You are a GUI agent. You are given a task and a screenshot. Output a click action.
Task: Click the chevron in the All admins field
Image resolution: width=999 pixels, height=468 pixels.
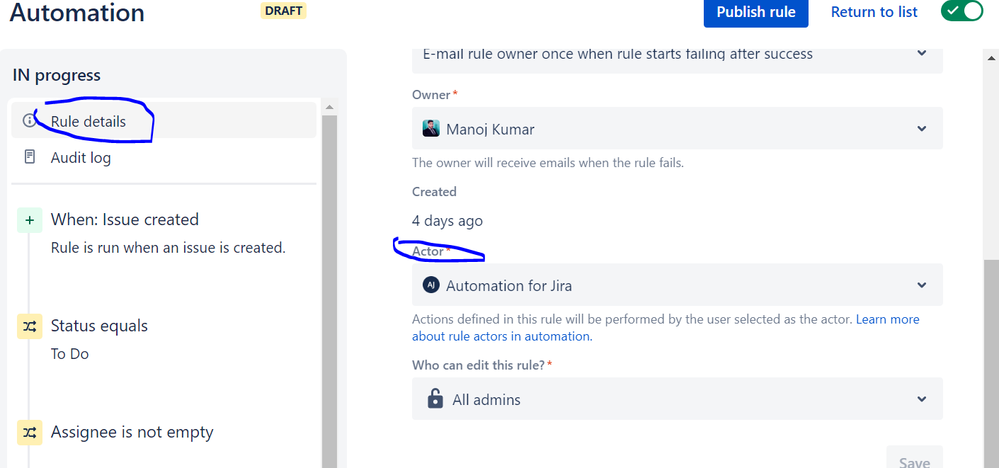[921, 399]
